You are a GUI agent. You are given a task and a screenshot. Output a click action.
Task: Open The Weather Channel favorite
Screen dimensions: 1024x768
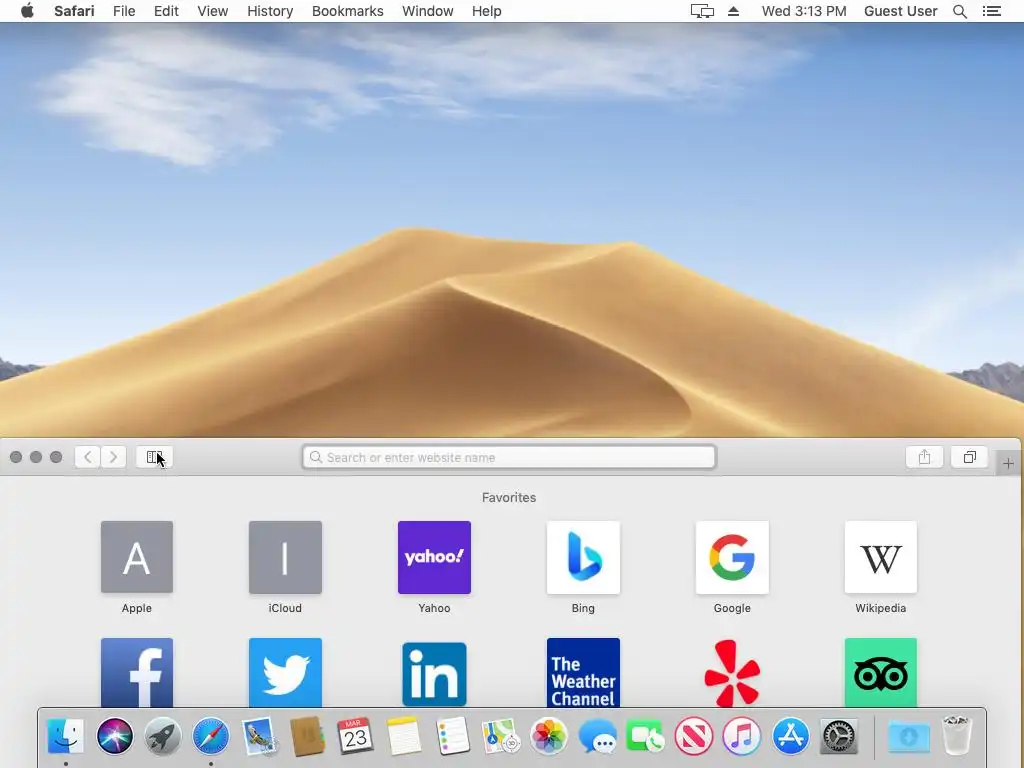pos(583,673)
